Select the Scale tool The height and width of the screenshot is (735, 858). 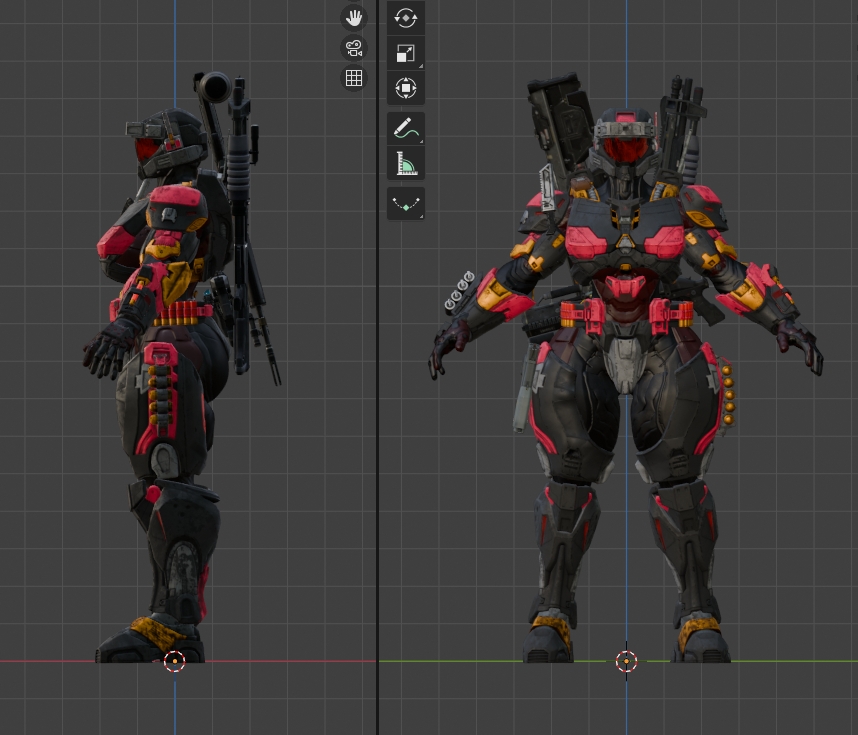(406, 53)
